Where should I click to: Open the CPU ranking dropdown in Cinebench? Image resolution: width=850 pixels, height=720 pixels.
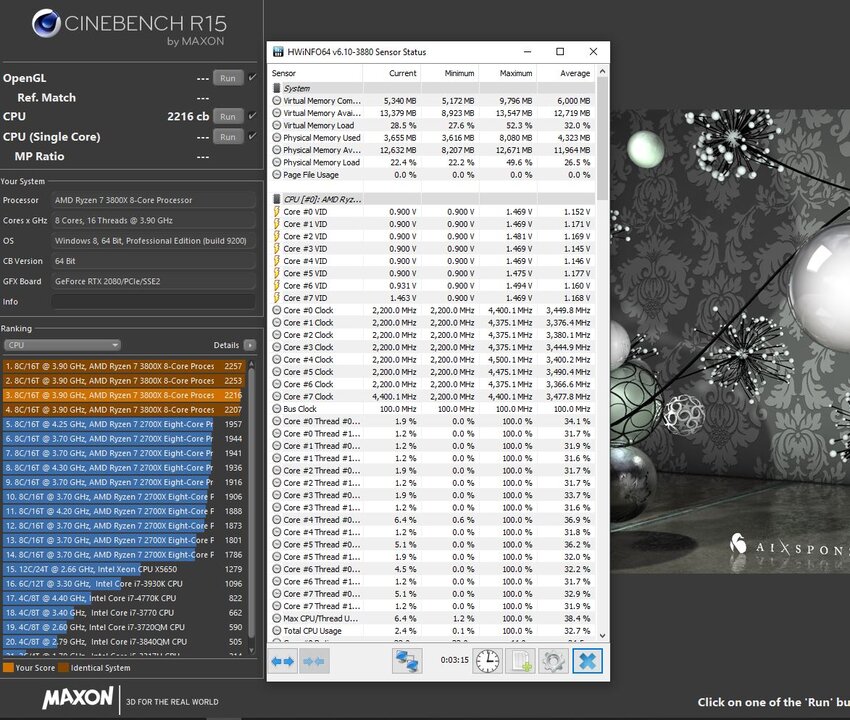(x=62, y=345)
